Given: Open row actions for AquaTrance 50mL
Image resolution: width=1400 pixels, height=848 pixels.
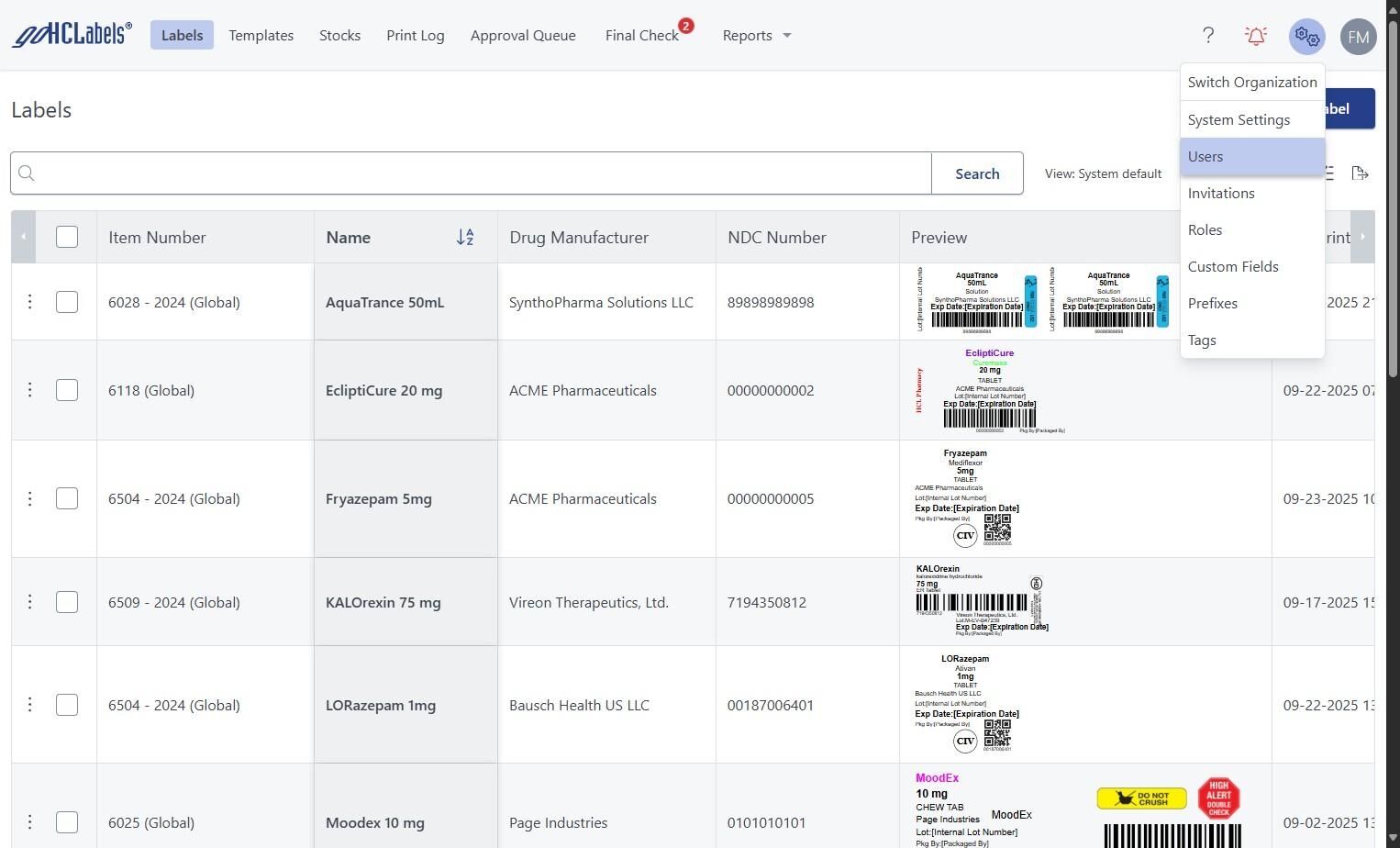Looking at the screenshot, I should click(29, 302).
